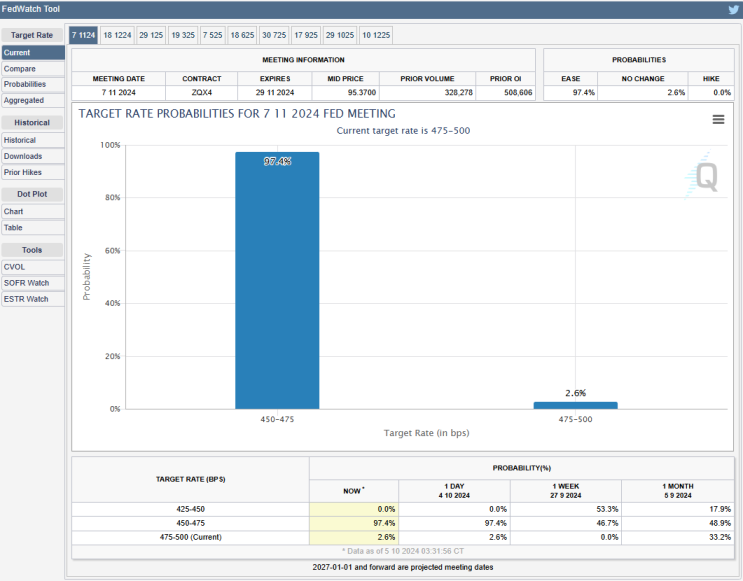The image size is (743, 581).
Task: Click the 1 MONTH column header
Action: click(678, 491)
